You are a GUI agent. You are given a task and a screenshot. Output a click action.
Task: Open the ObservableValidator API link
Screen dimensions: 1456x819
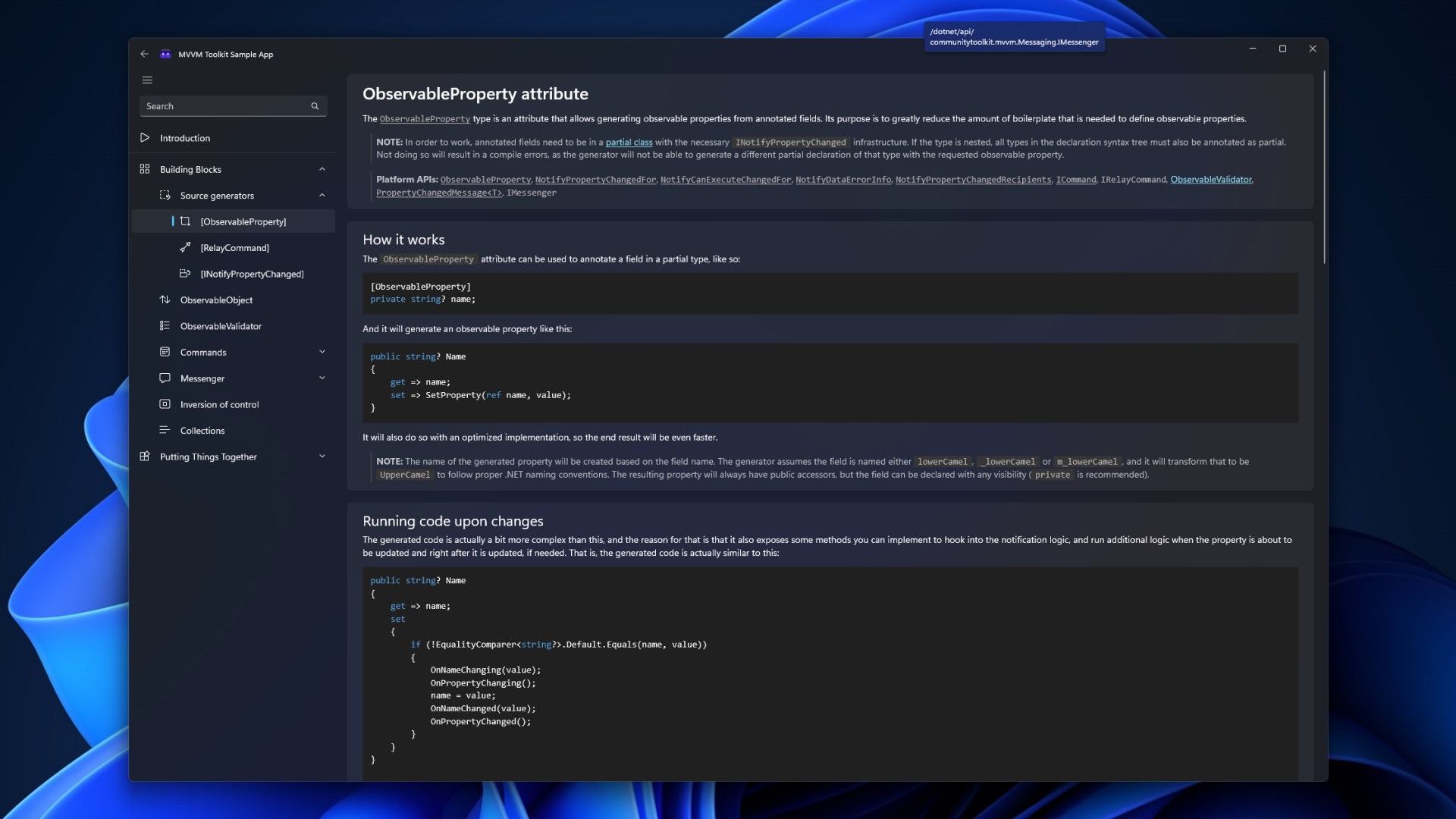[1210, 180]
